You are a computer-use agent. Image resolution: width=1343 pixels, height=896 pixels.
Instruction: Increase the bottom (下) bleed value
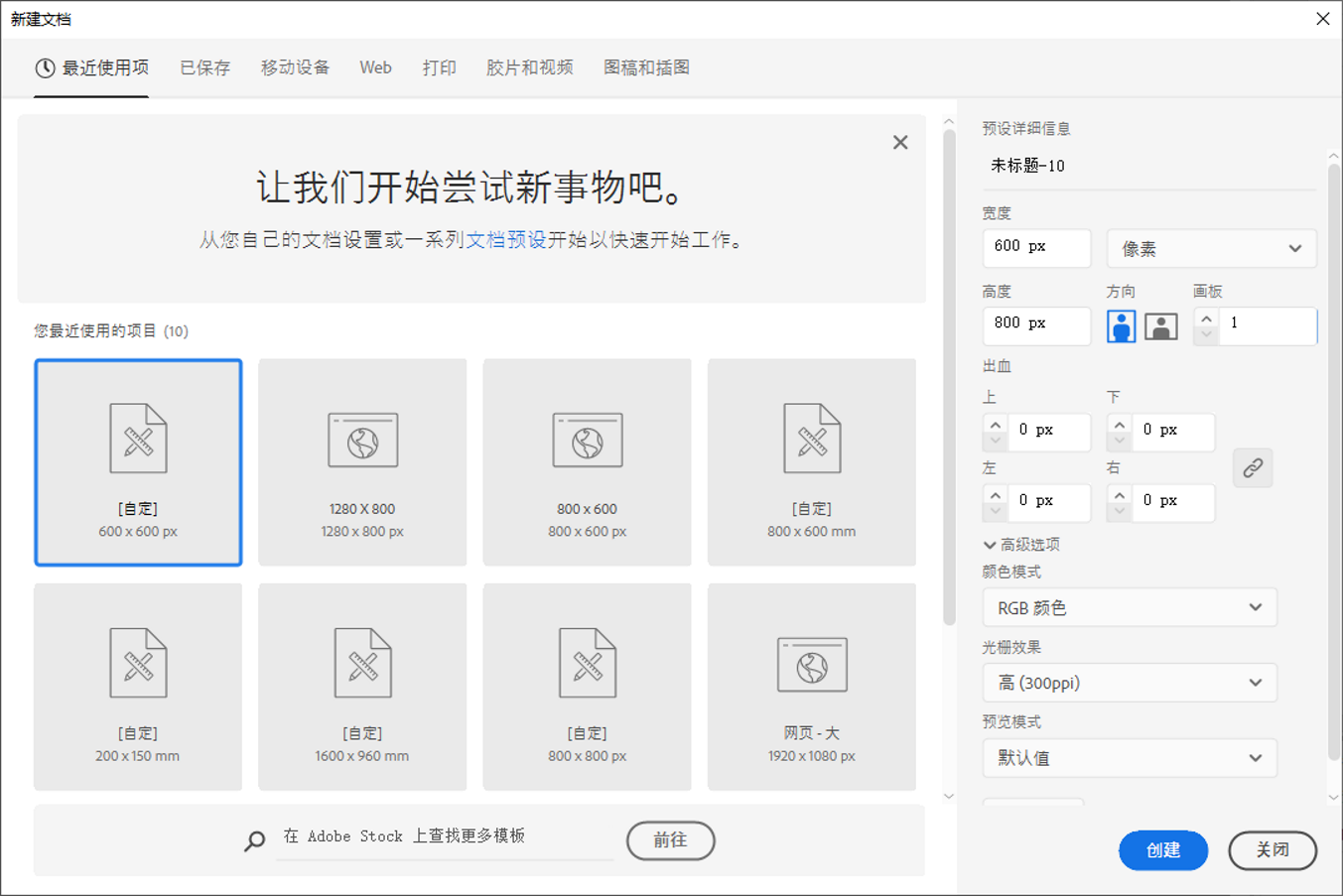tap(1120, 425)
